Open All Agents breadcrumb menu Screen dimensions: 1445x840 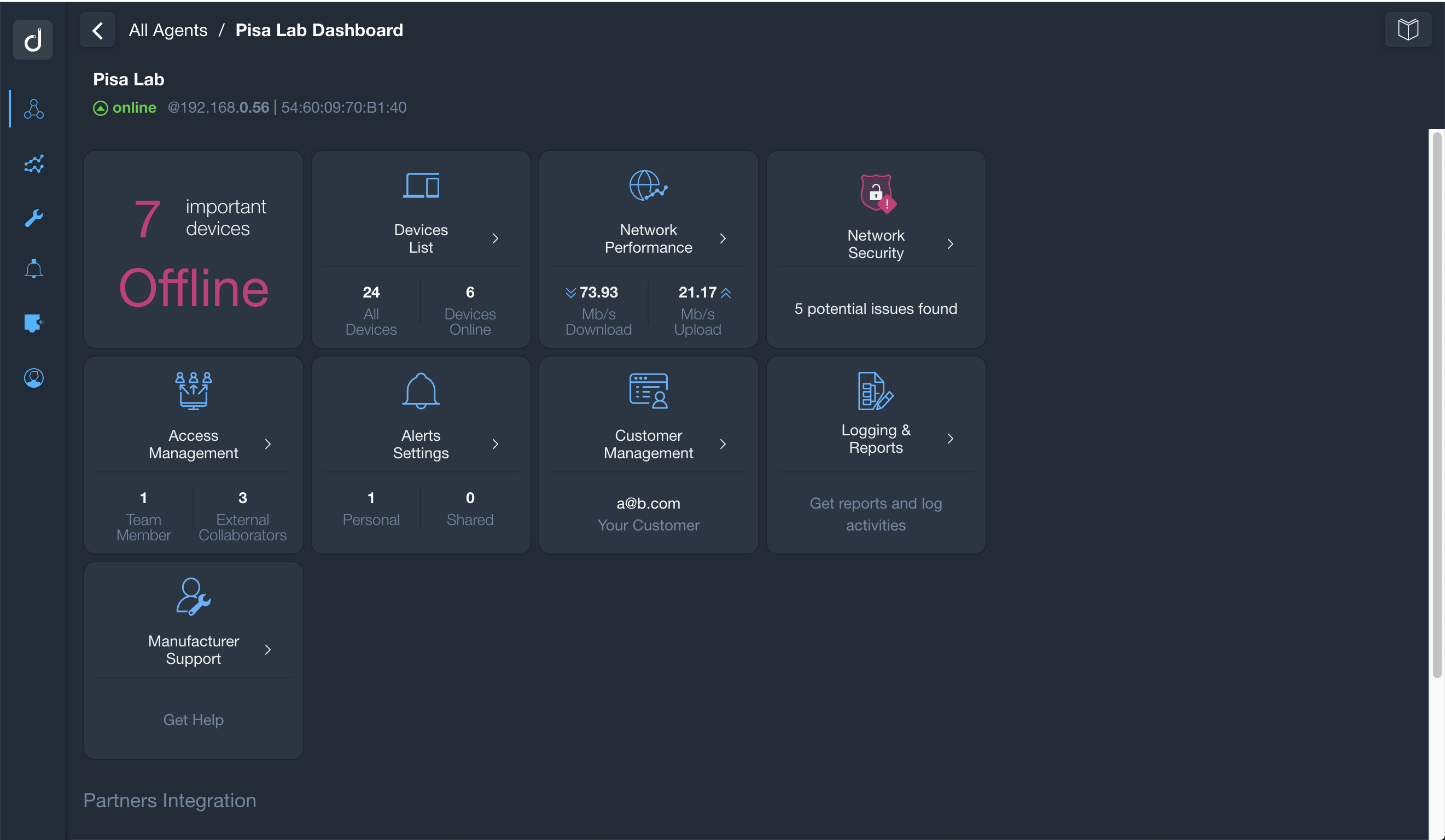click(x=168, y=30)
